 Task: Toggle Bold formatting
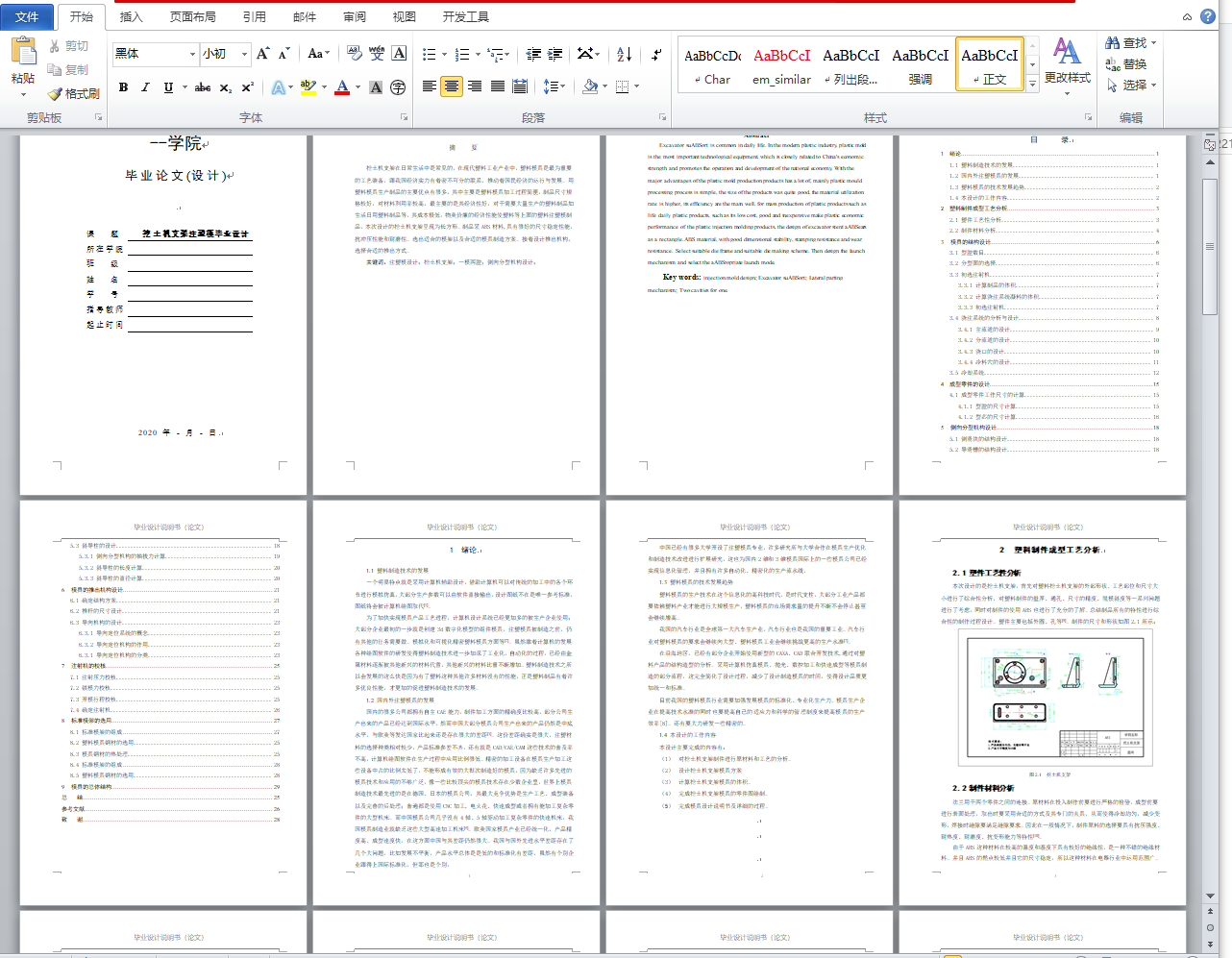click(123, 87)
